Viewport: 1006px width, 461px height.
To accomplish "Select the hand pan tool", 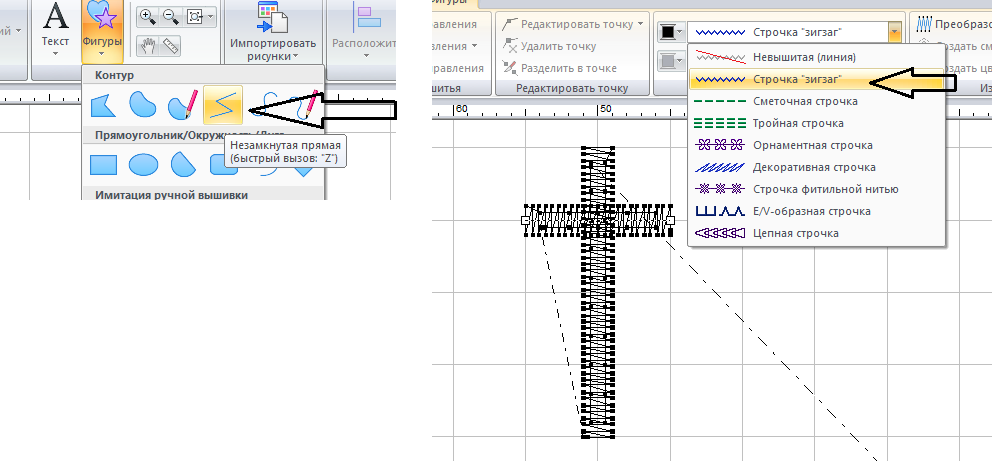I will point(149,44).
